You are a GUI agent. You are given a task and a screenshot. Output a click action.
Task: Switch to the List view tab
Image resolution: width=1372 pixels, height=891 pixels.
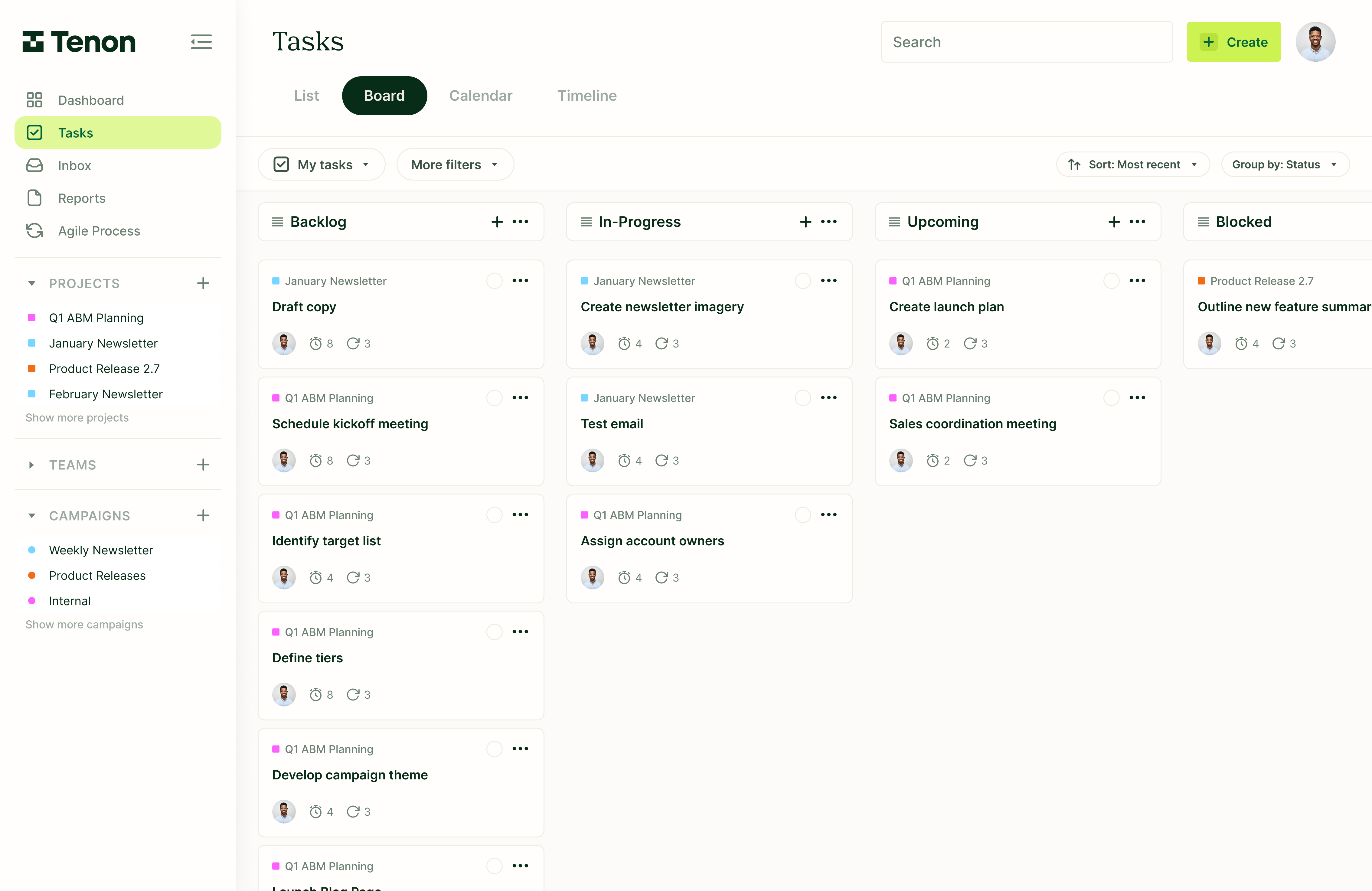[x=306, y=96]
